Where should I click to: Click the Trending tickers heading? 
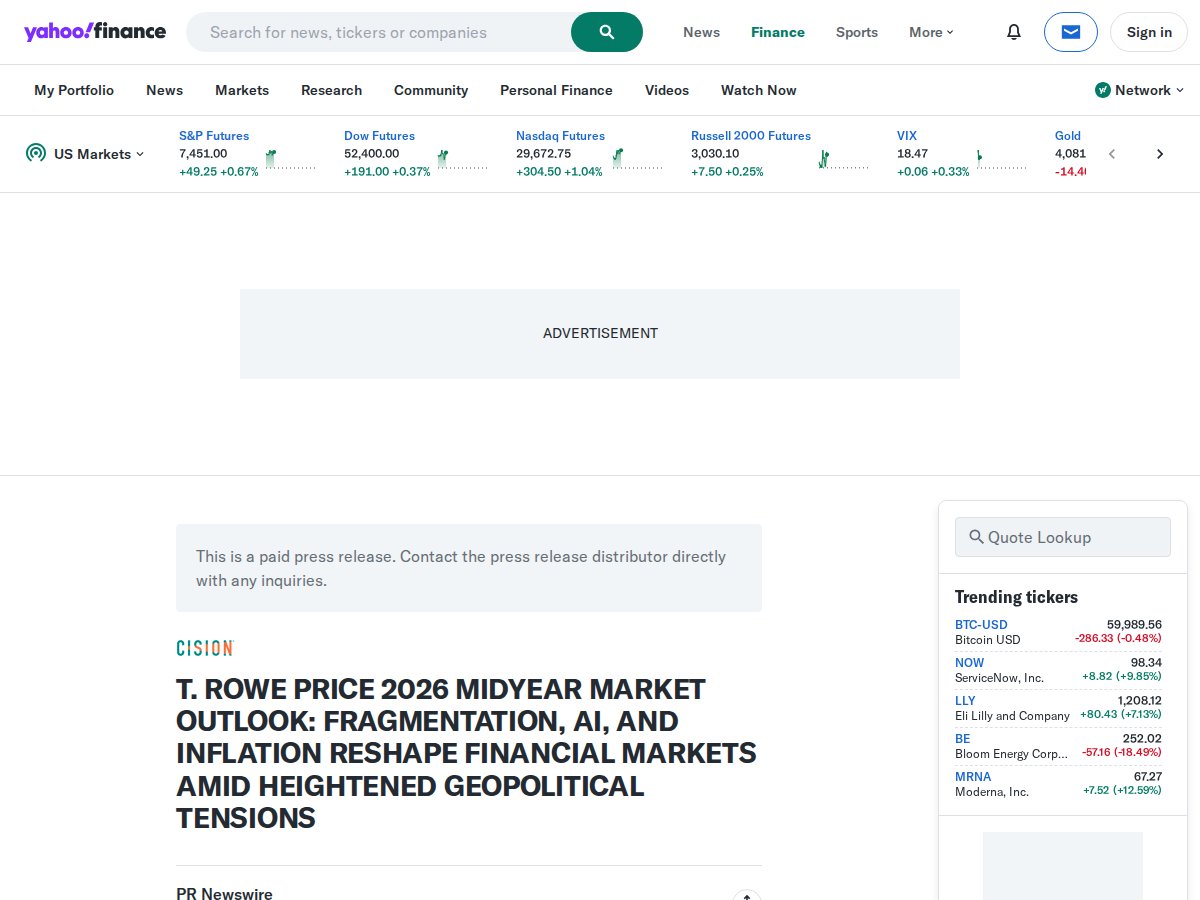(1016, 597)
